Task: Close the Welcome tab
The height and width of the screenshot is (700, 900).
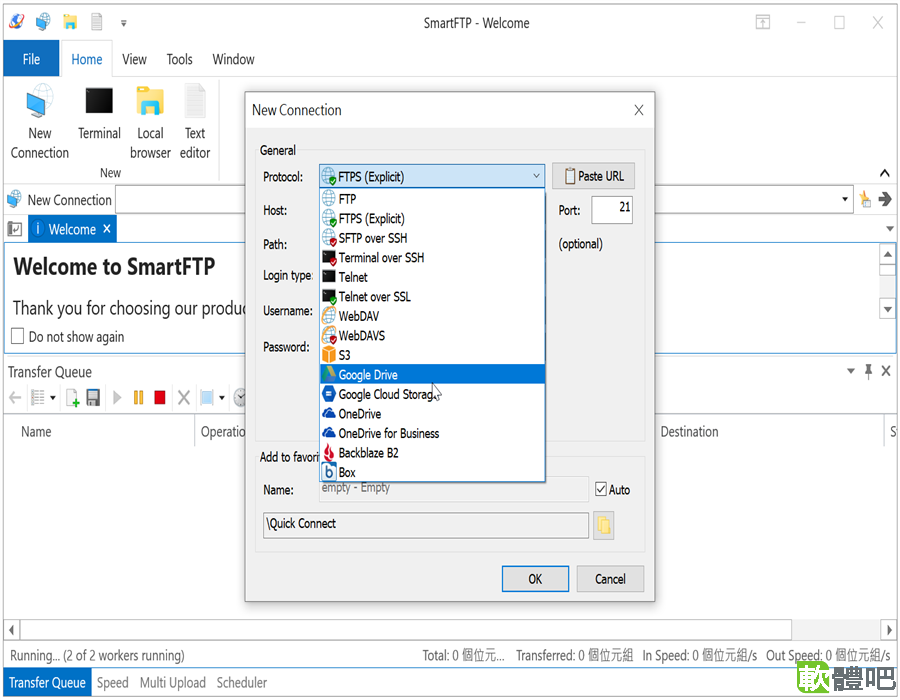Action: click(x=107, y=228)
